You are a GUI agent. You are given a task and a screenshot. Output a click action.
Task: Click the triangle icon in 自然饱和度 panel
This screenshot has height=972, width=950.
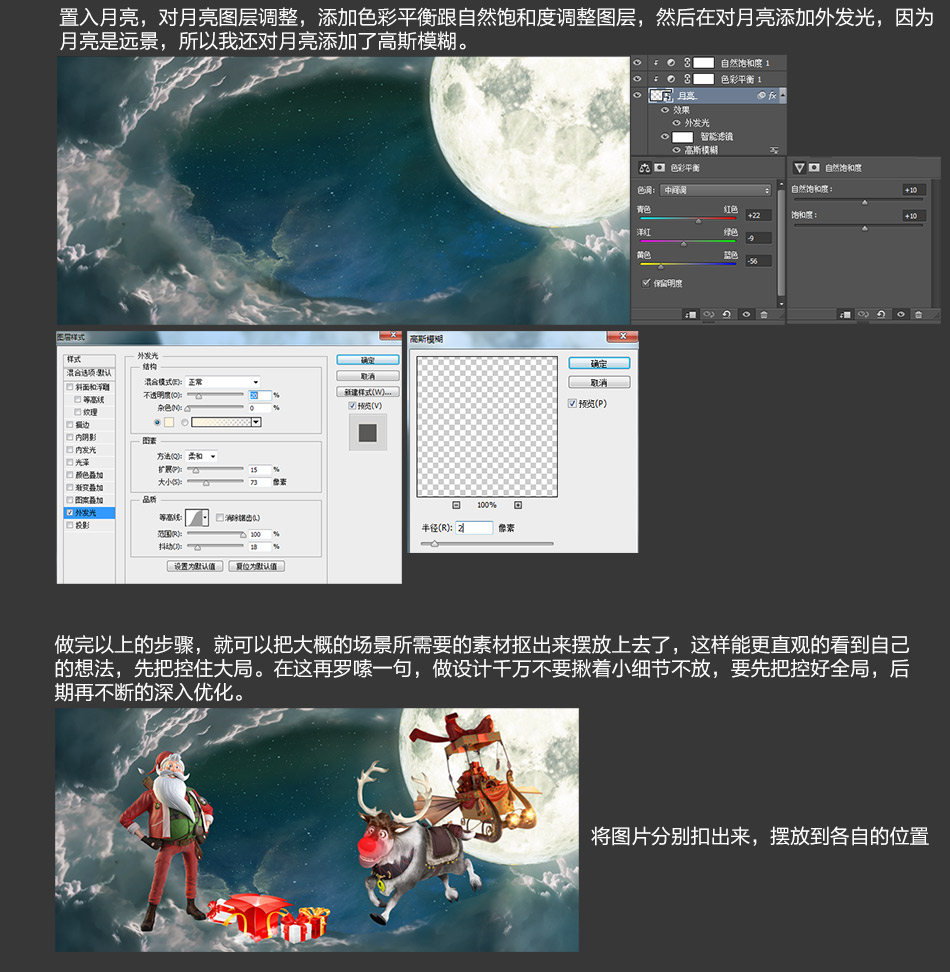[x=799, y=167]
